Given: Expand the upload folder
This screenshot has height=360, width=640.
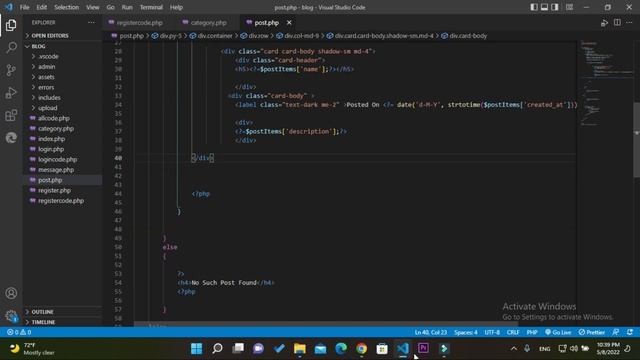Looking at the screenshot, I should click(x=62, y=108).
